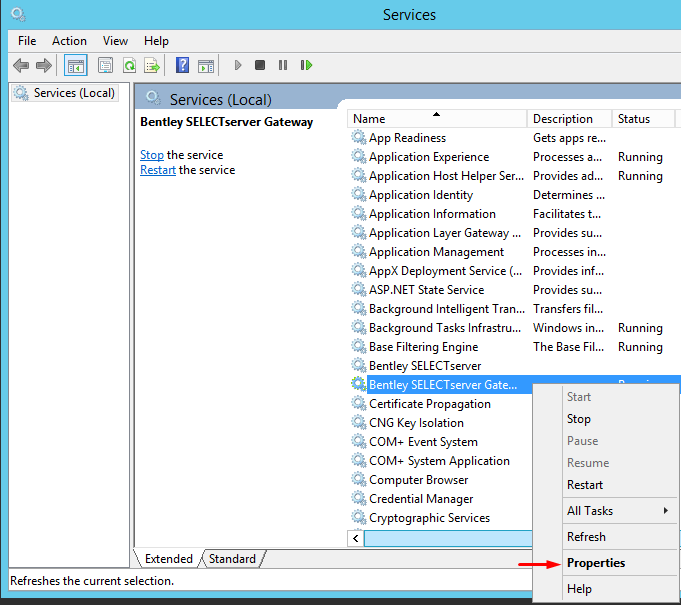Click the Restart Service green toolbar icon

coord(306,66)
